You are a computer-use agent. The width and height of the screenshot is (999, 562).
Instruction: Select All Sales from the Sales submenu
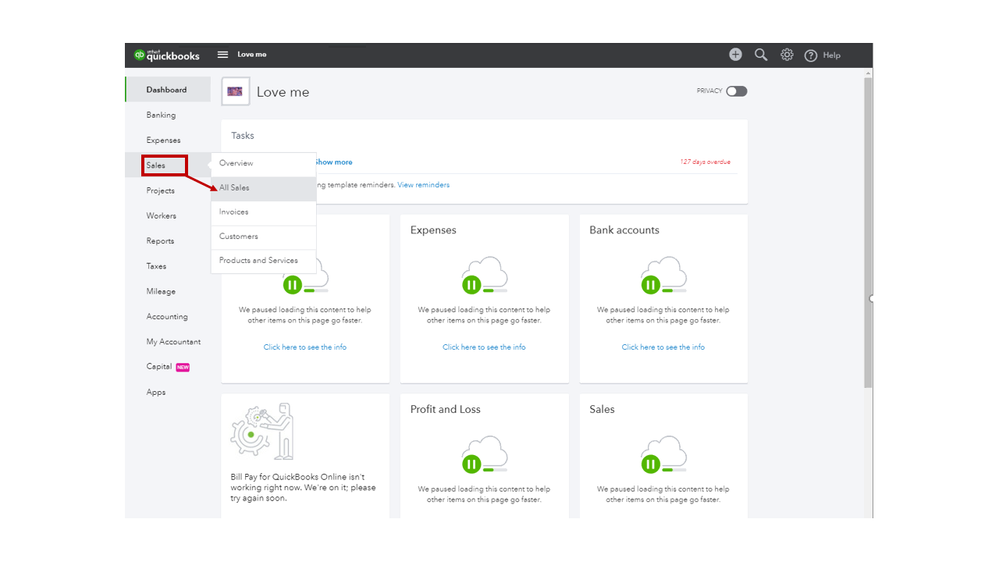[x=235, y=188]
